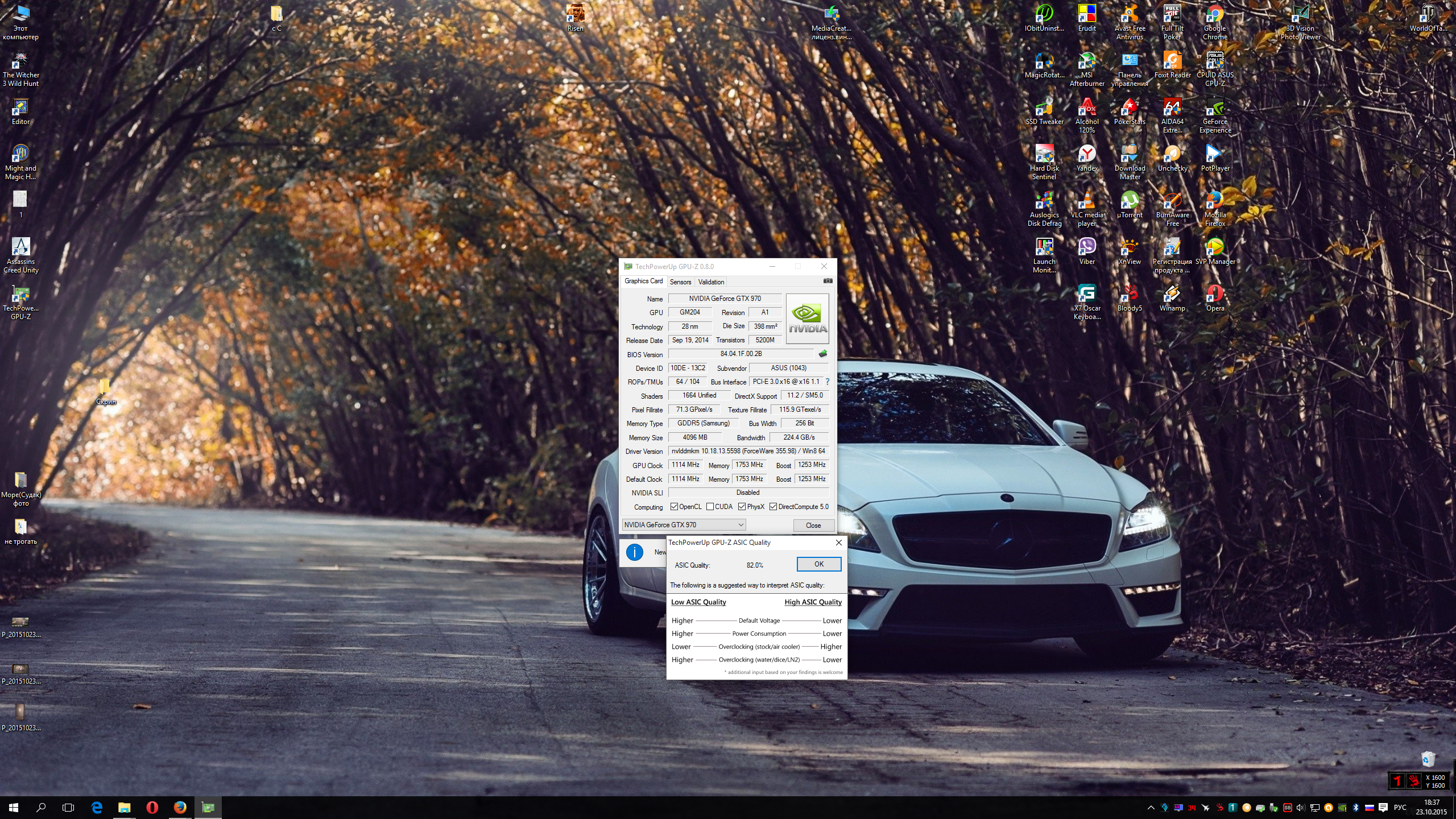Click the NVIDIA logo in GPU-Z
1456x819 pixels.
[807, 318]
